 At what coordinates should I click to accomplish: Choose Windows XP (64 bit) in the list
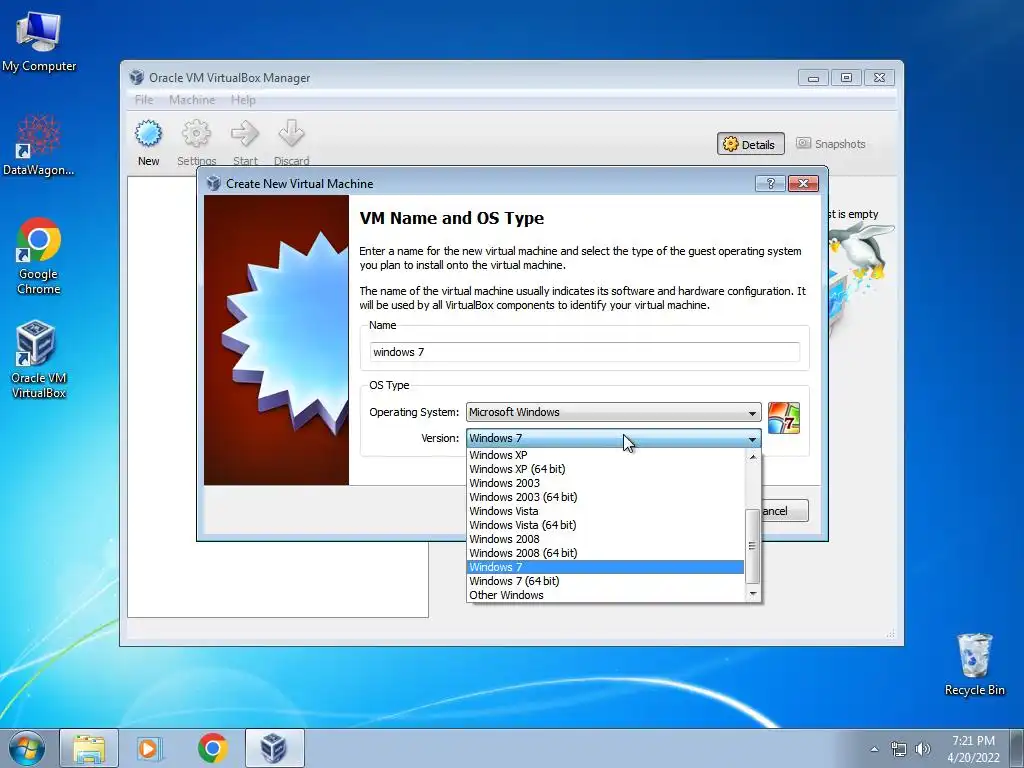tap(606, 469)
